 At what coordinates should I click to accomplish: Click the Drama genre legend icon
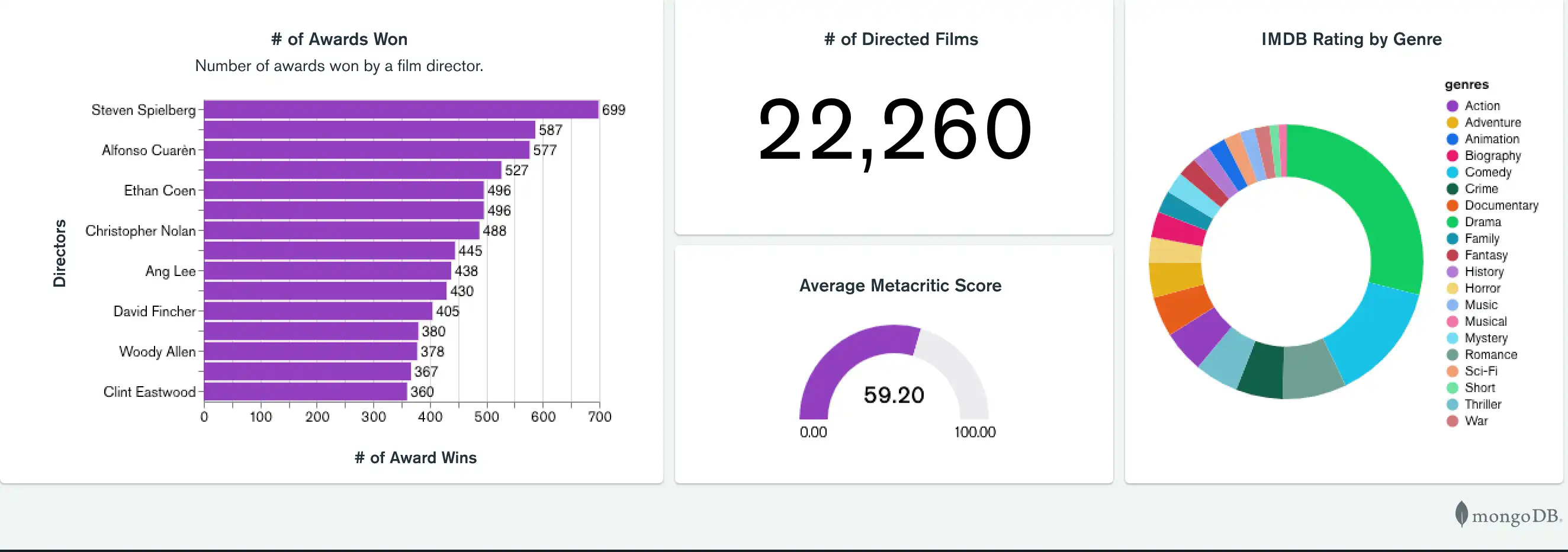[x=1453, y=222]
